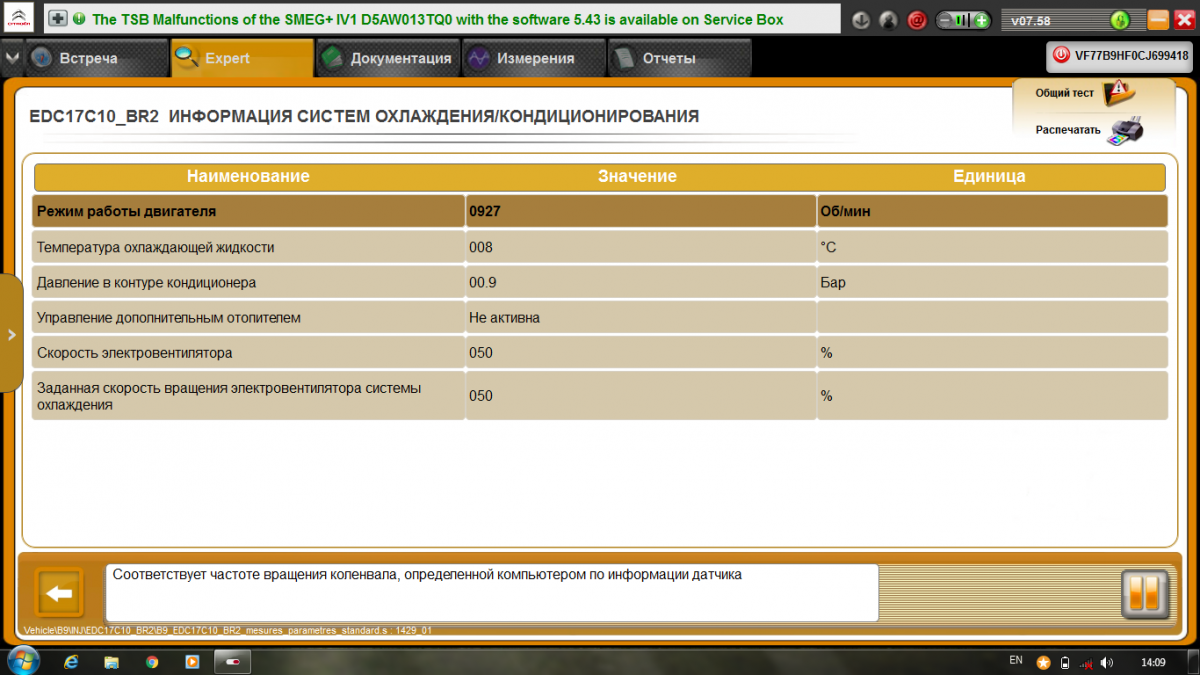
Task: Click the volume level indicator bars
Action: click(964, 20)
